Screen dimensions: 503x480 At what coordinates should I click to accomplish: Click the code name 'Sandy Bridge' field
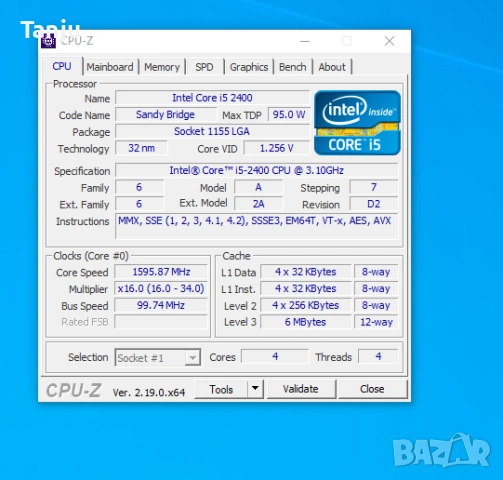click(x=165, y=115)
